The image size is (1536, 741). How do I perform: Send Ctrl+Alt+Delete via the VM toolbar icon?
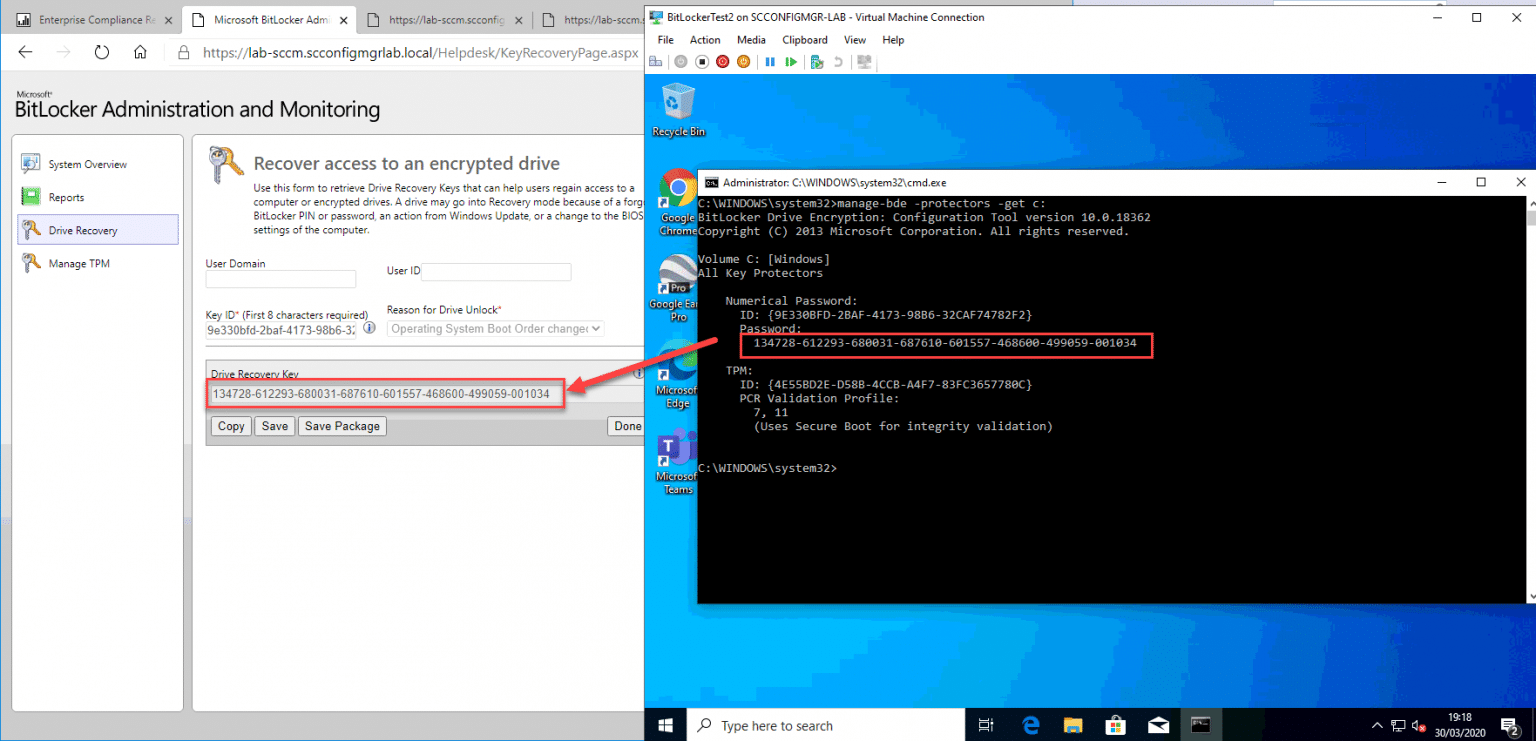coord(655,61)
